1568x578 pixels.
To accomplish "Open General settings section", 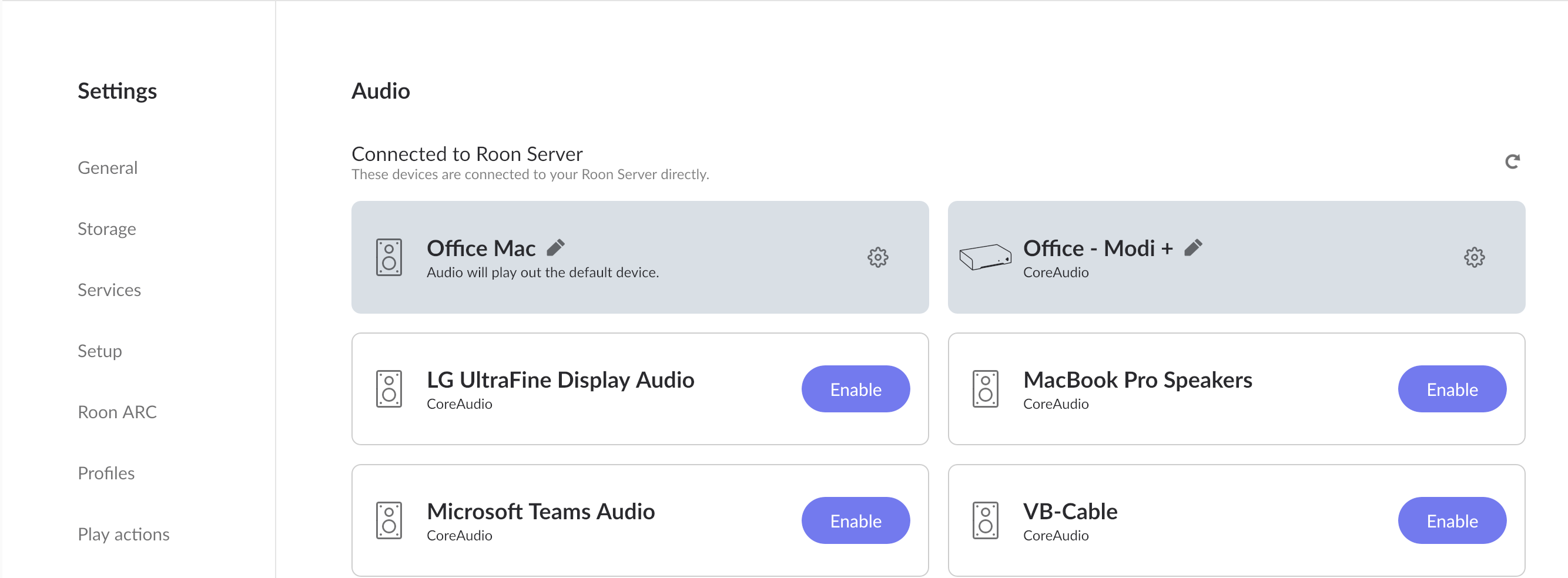I will pos(108,167).
